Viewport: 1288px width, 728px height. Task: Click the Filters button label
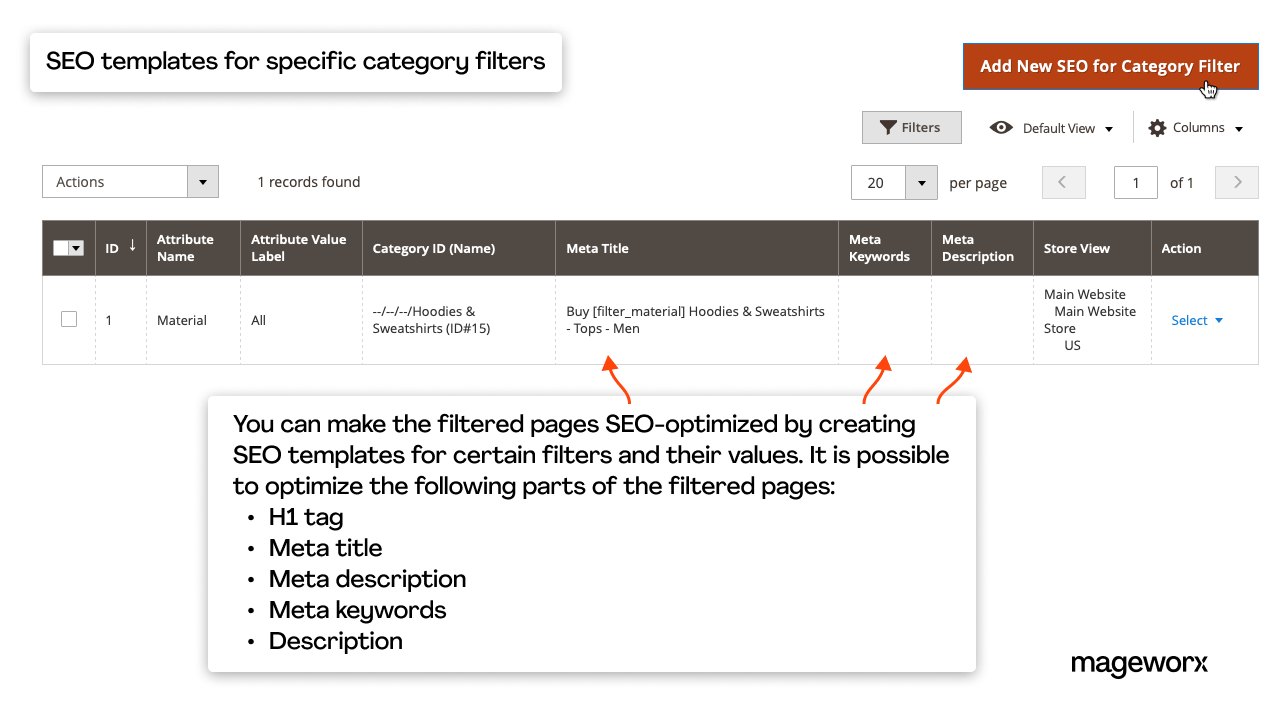coord(919,127)
